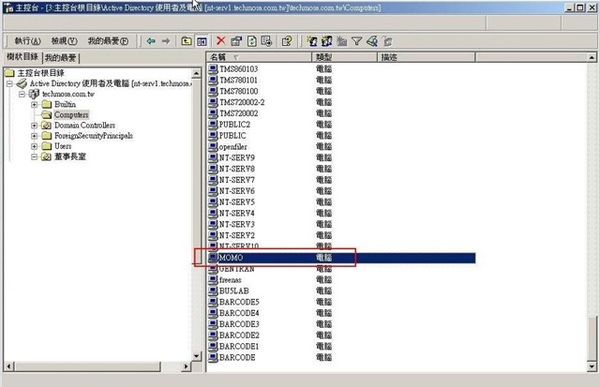This screenshot has width=600, height=387.
Task: Click the Up one level folder icon
Action: click(x=186, y=41)
